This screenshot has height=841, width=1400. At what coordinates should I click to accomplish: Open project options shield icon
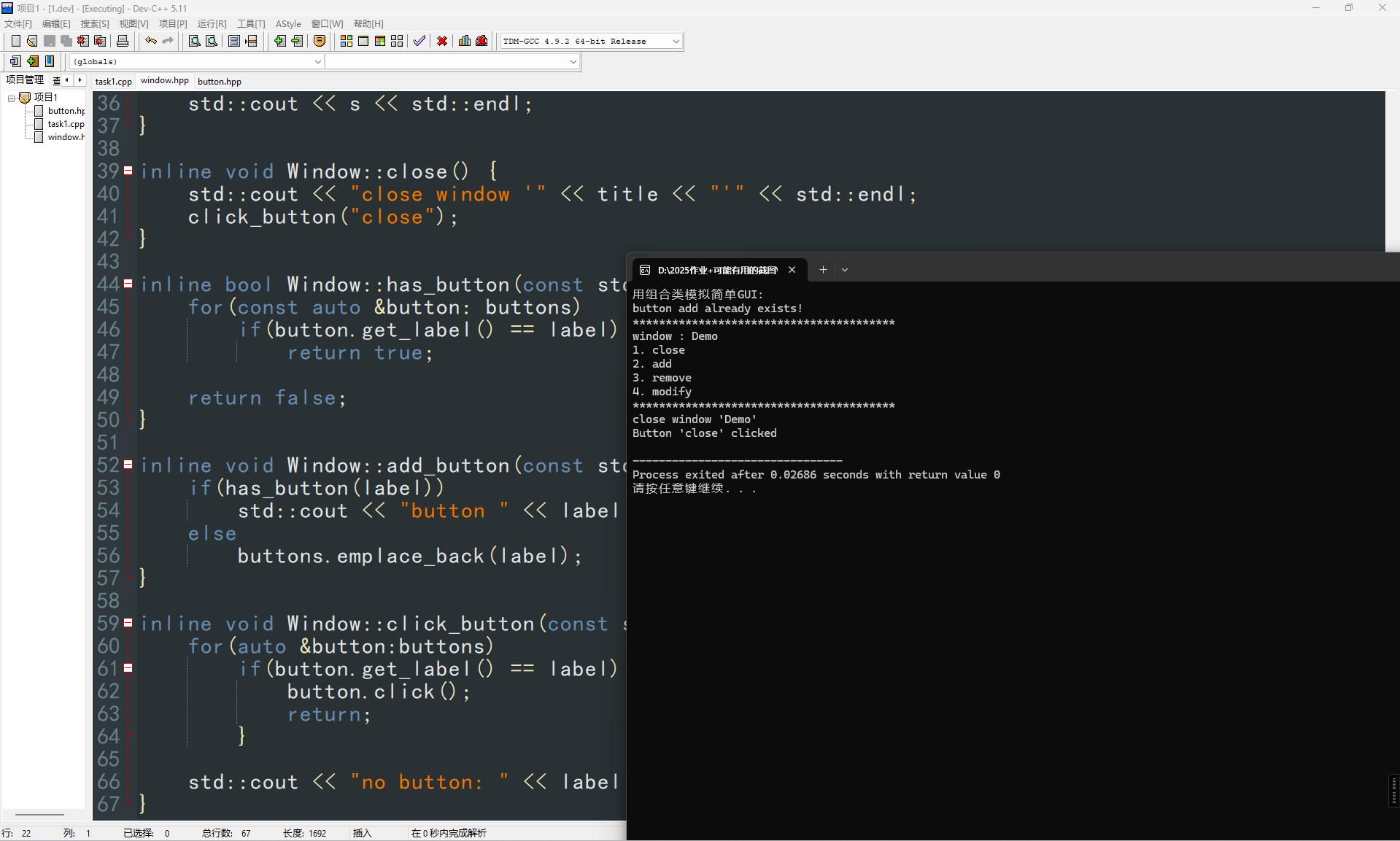[x=320, y=41]
